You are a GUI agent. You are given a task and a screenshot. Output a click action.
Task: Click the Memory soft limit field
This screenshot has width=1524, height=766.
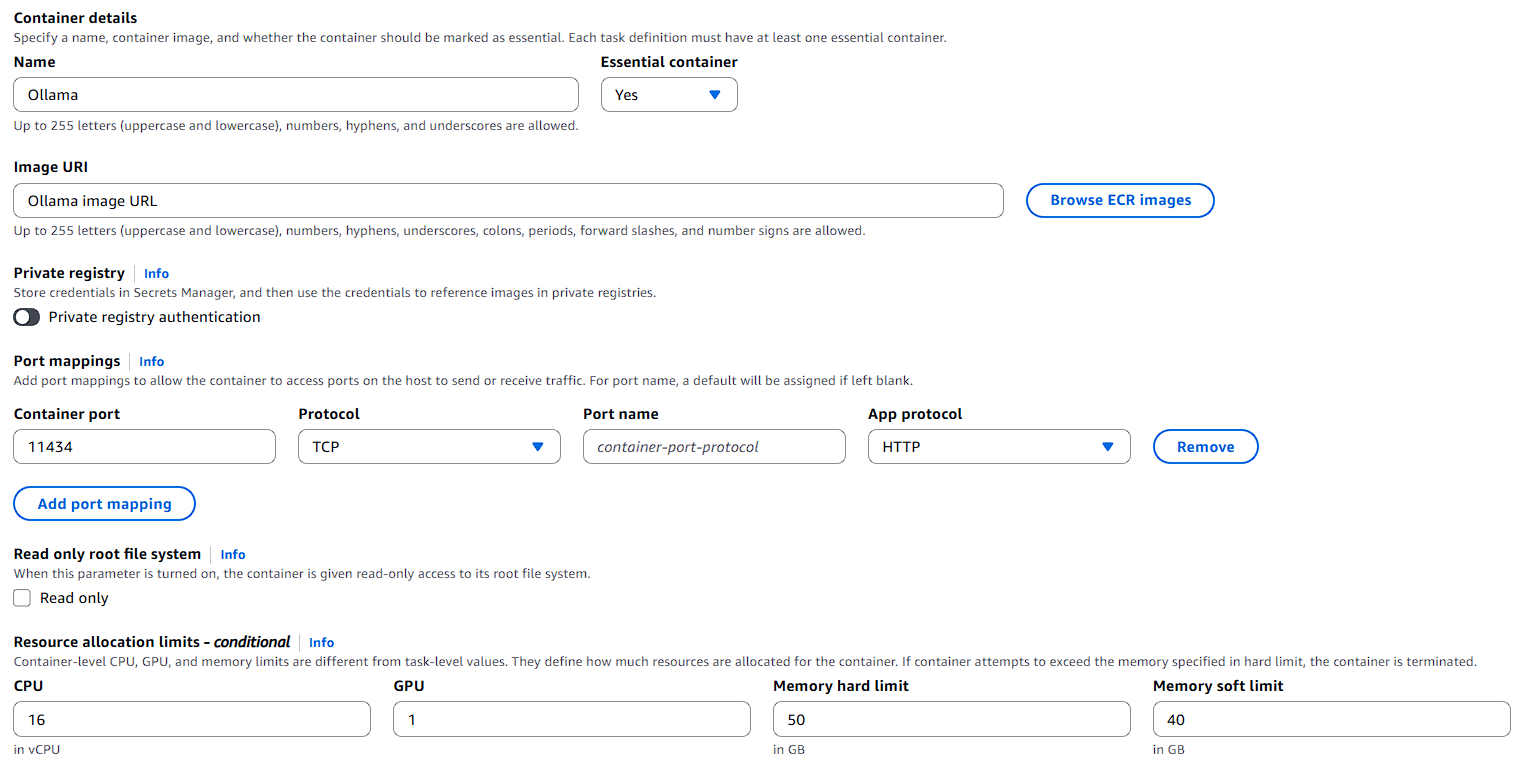pos(1331,719)
